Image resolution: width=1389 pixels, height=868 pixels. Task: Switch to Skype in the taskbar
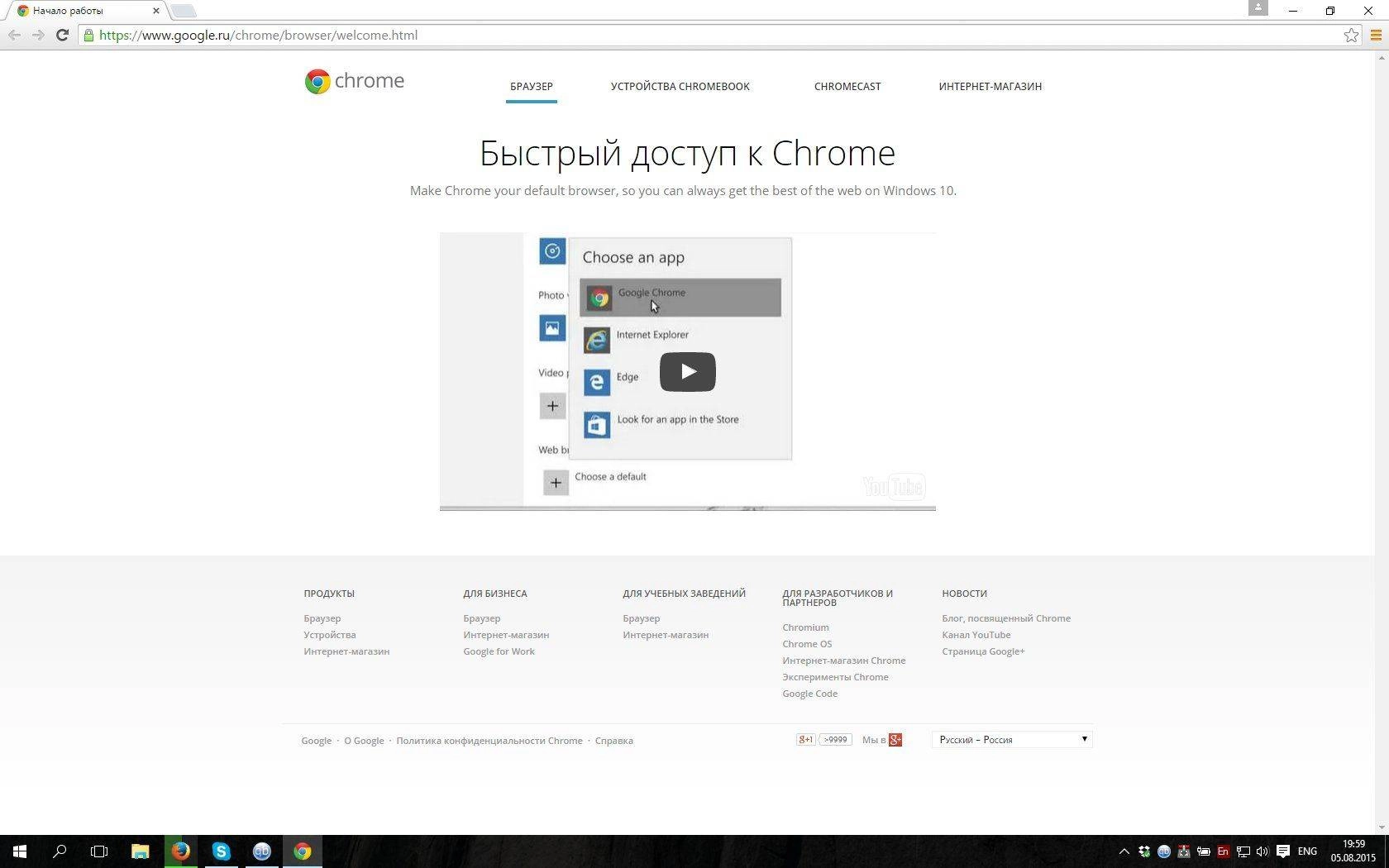coord(221,851)
